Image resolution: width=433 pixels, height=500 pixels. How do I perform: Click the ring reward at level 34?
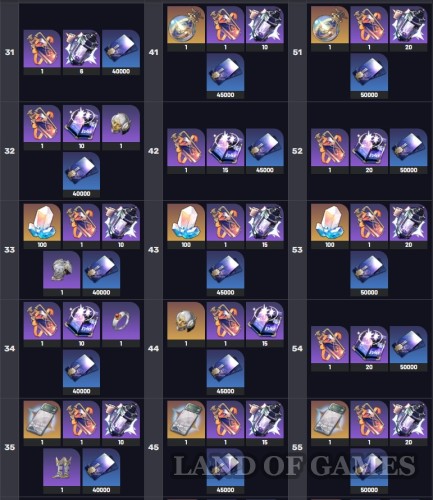121,325
